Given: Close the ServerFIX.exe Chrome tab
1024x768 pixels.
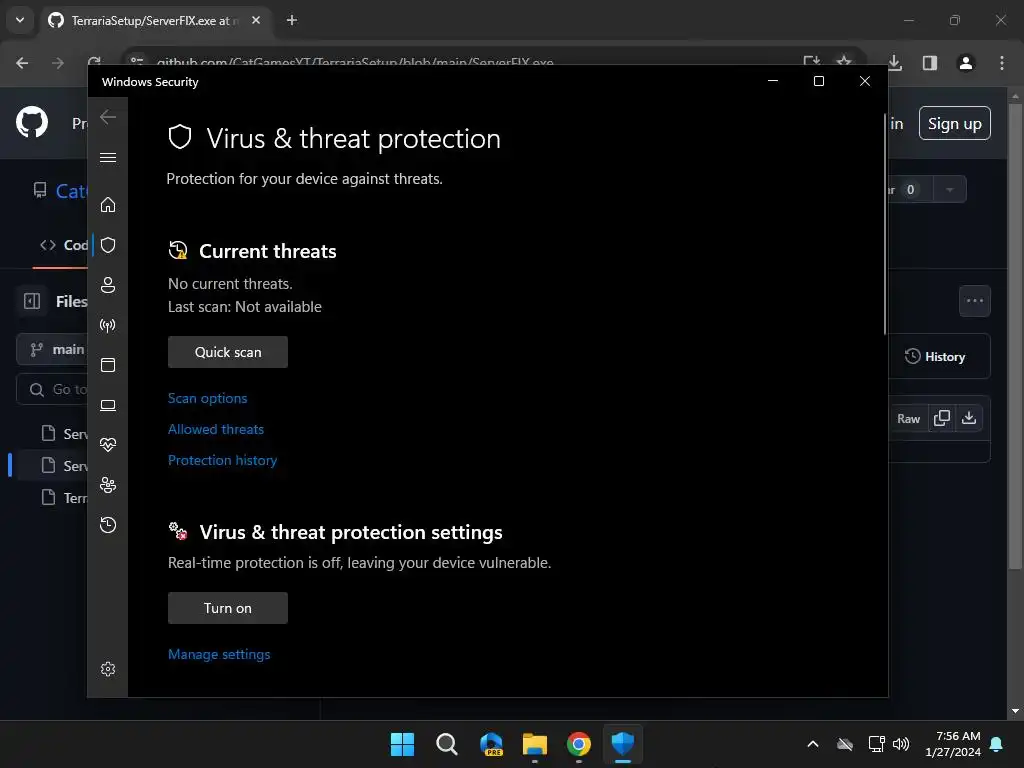Looking at the screenshot, I should (x=256, y=20).
